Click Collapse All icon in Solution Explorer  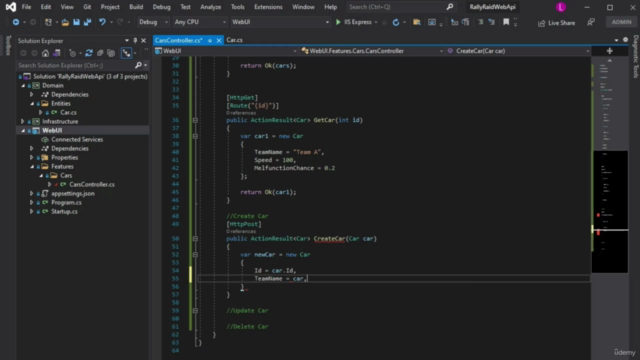click(100, 53)
